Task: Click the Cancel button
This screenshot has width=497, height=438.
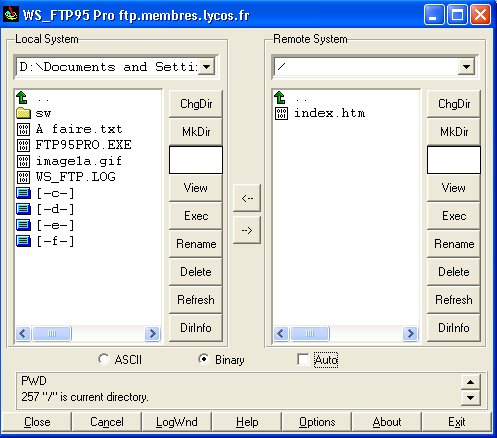Action: [x=107, y=422]
